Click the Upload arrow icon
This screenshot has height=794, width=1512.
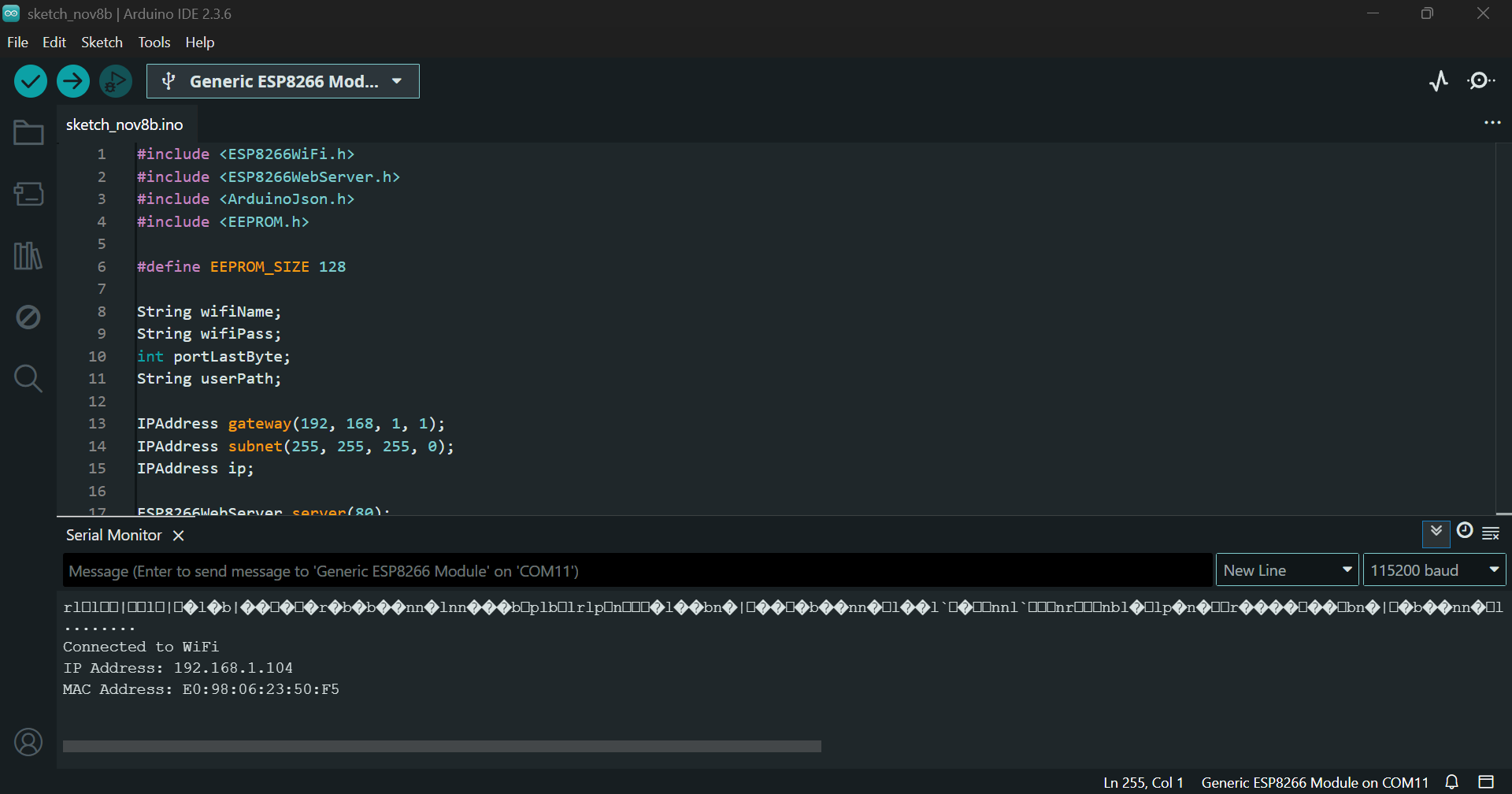point(72,80)
